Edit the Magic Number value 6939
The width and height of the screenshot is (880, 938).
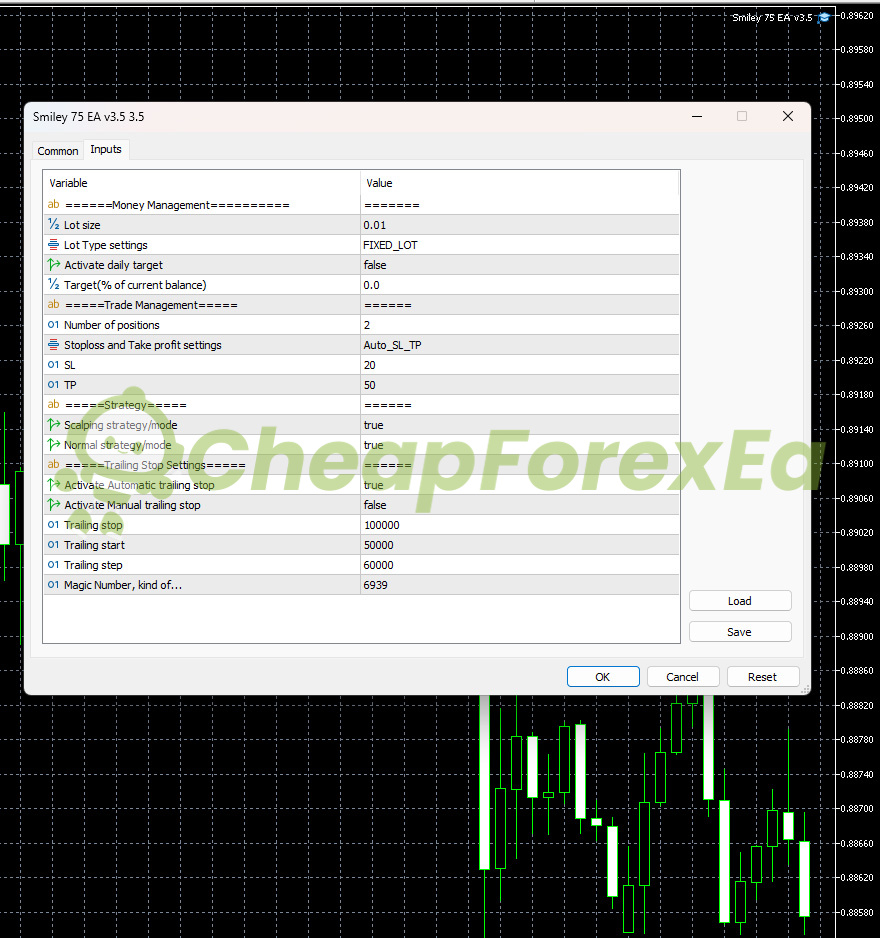(x=519, y=585)
